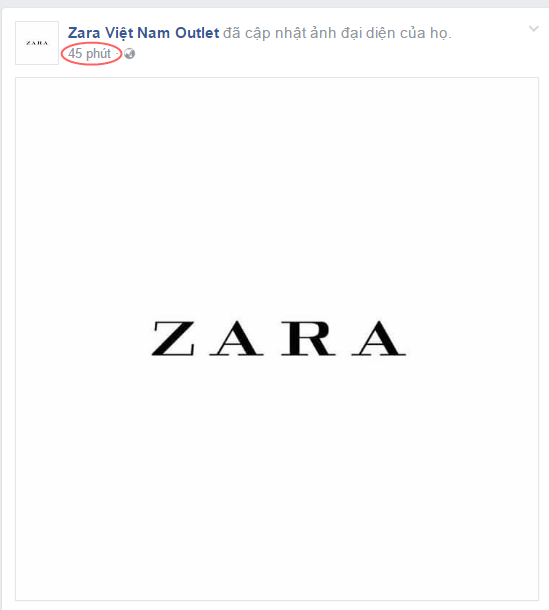Visit page through the avatar thumbnail beside name
The height and width of the screenshot is (610, 549).
click(x=37, y=43)
